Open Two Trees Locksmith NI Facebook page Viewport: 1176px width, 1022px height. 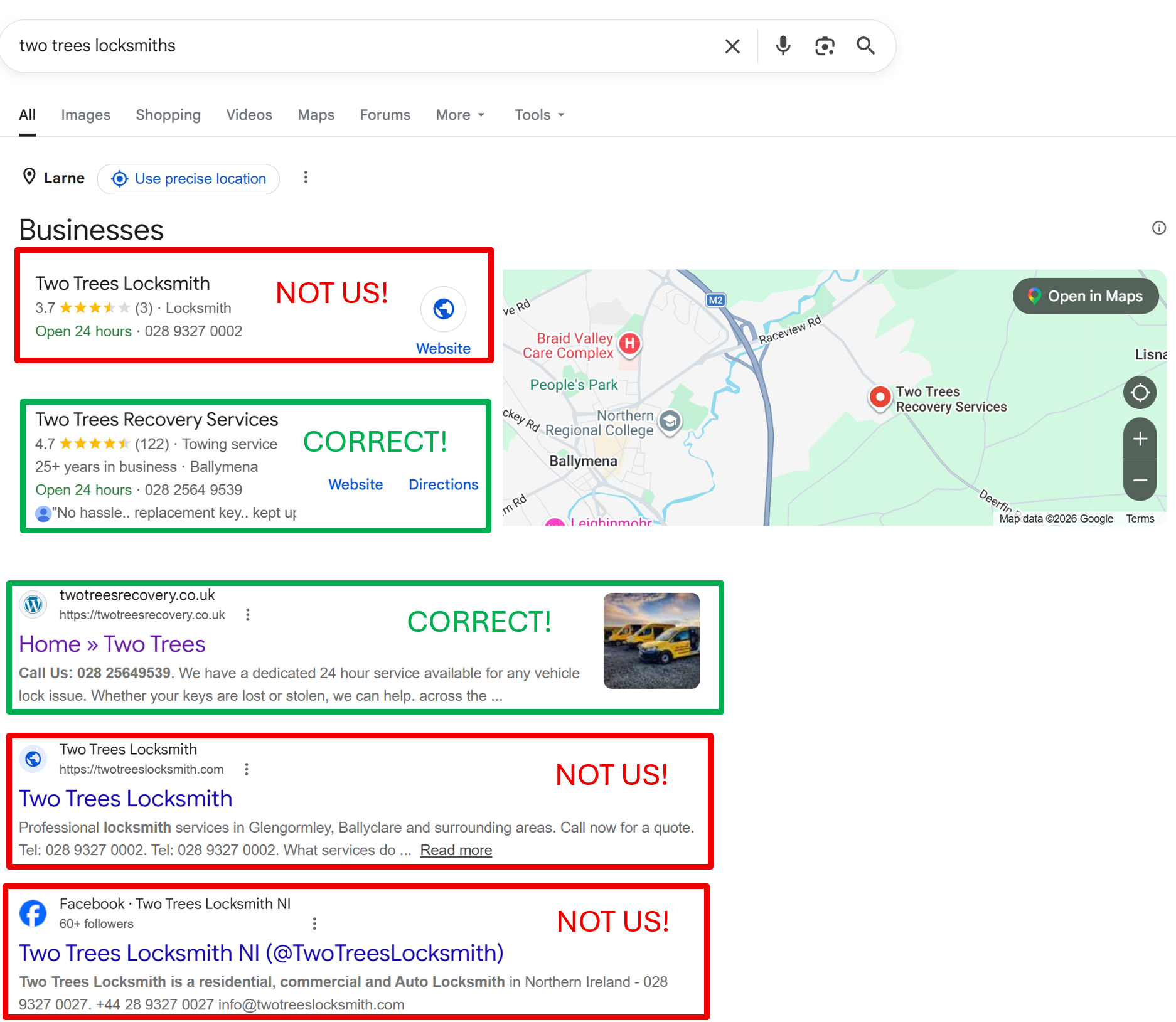(261, 953)
